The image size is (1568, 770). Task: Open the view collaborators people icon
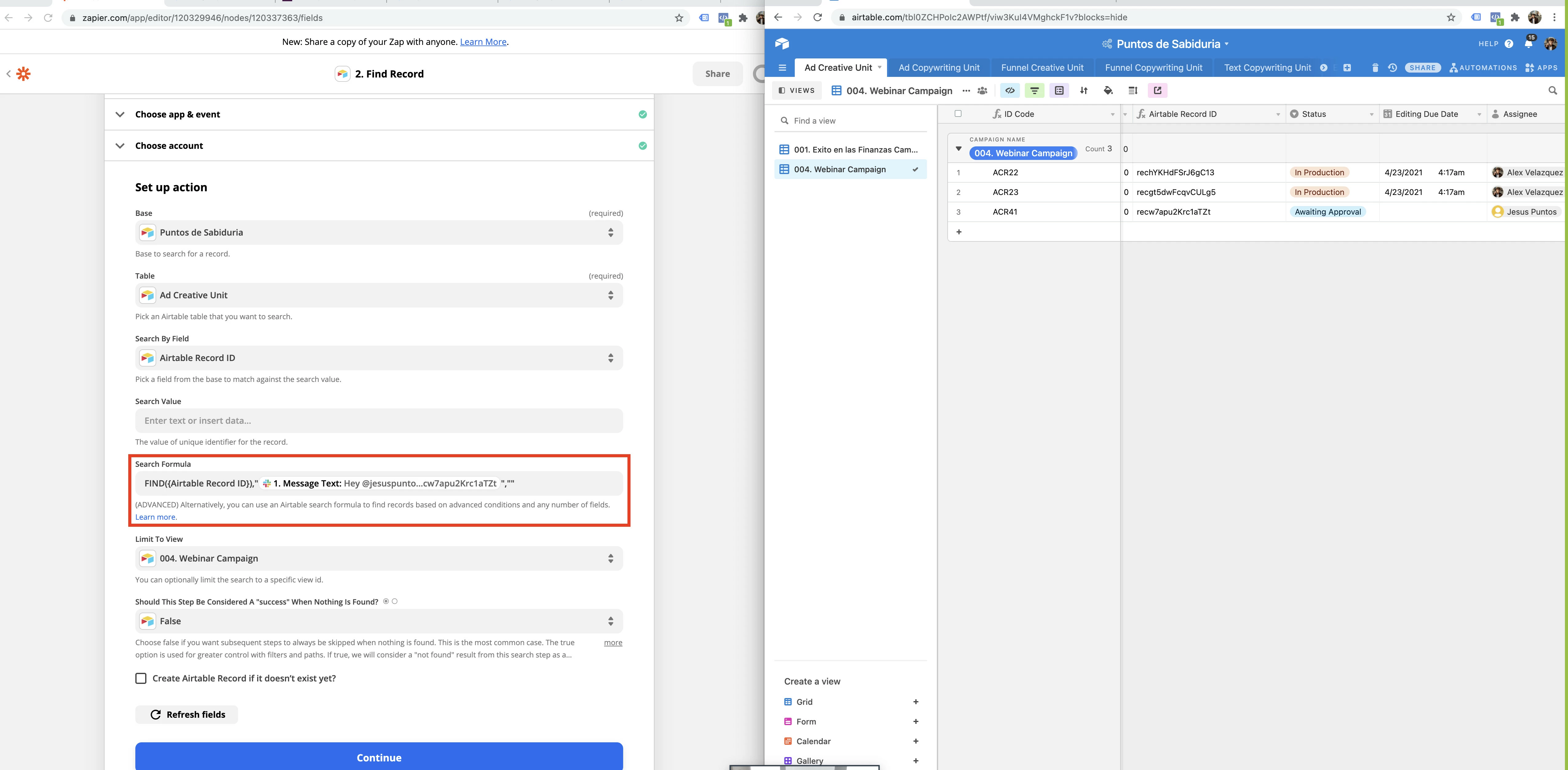click(x=982, y=91)
